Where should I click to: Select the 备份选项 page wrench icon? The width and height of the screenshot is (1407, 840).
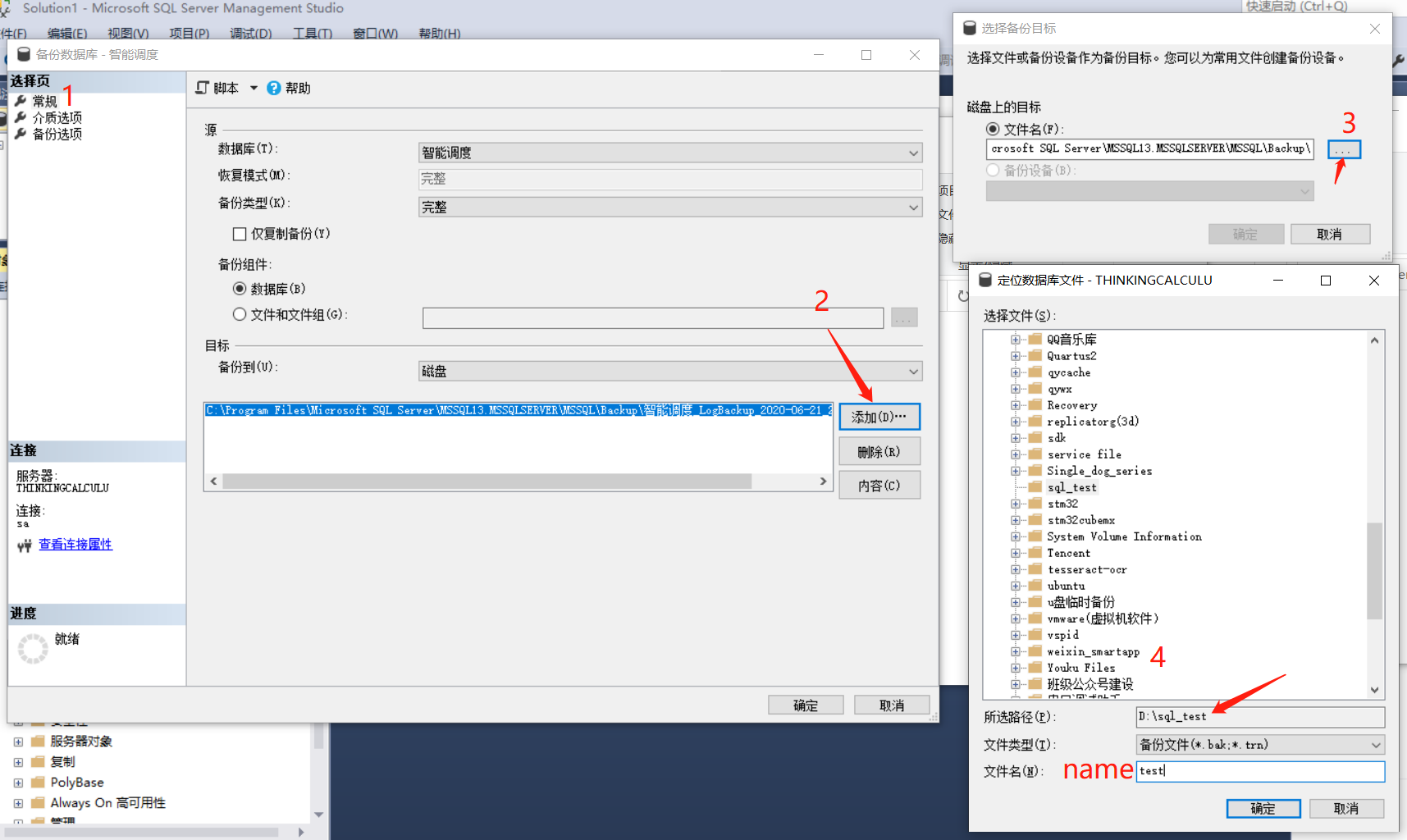[21, 134]
